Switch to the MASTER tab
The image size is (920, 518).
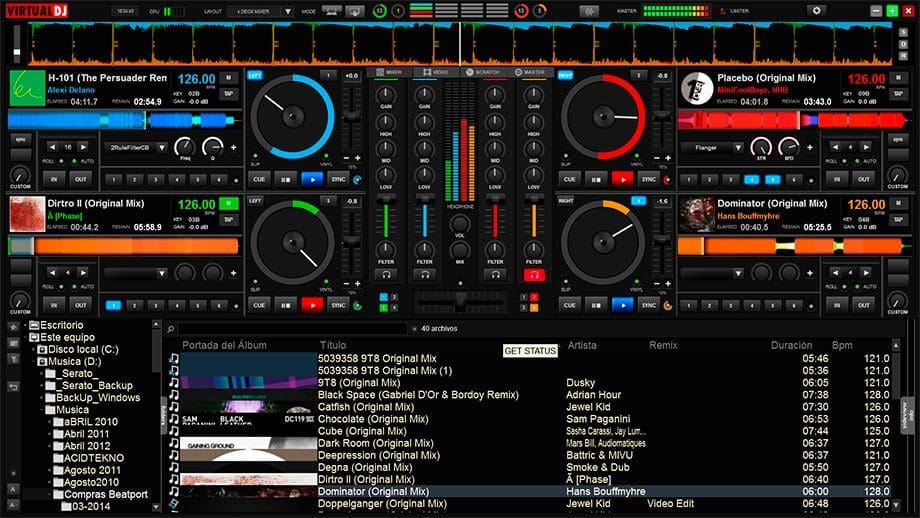click(x=530, y=72)
